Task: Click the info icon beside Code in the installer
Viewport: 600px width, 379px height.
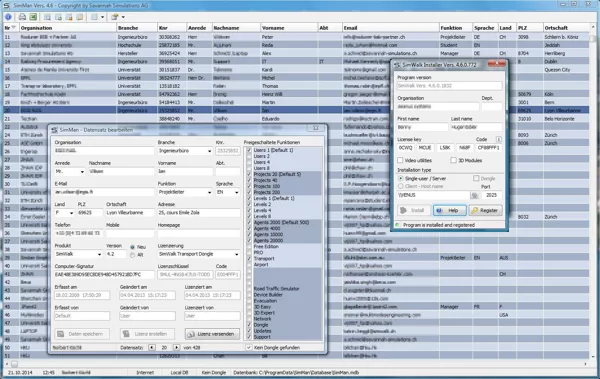Action: coord(499,139)
